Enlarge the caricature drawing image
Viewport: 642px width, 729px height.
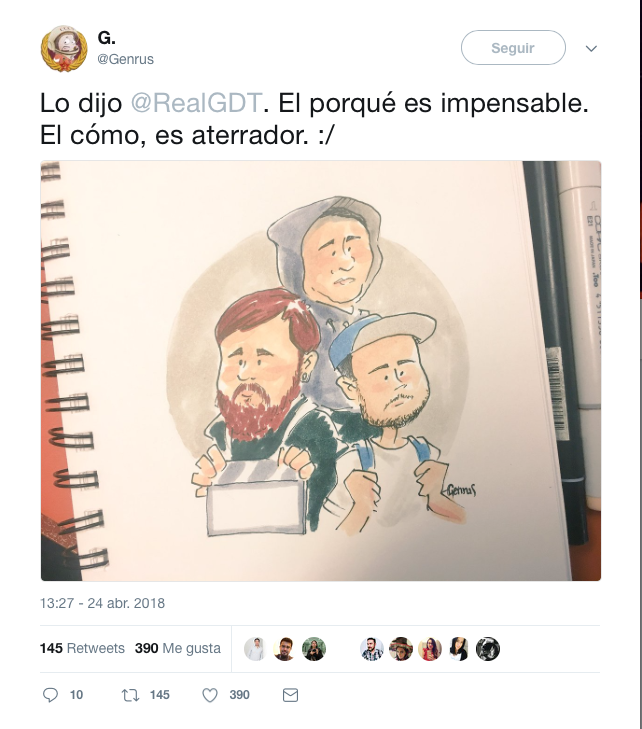coord(321,371)
